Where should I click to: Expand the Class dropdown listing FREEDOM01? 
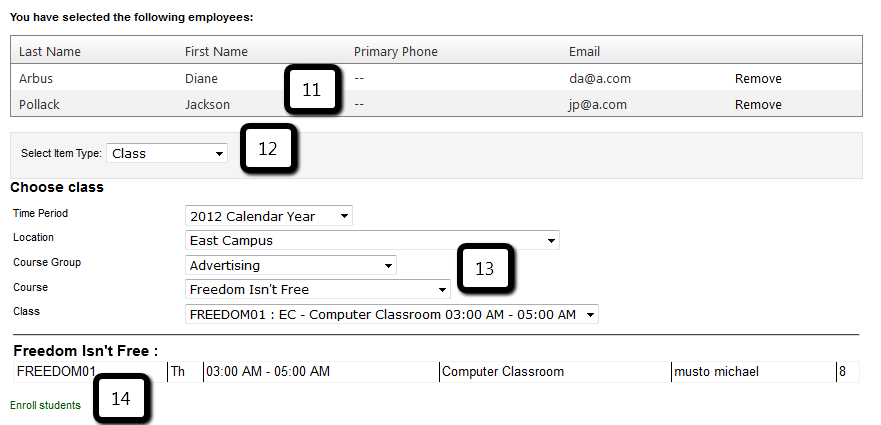coord(392,314)
